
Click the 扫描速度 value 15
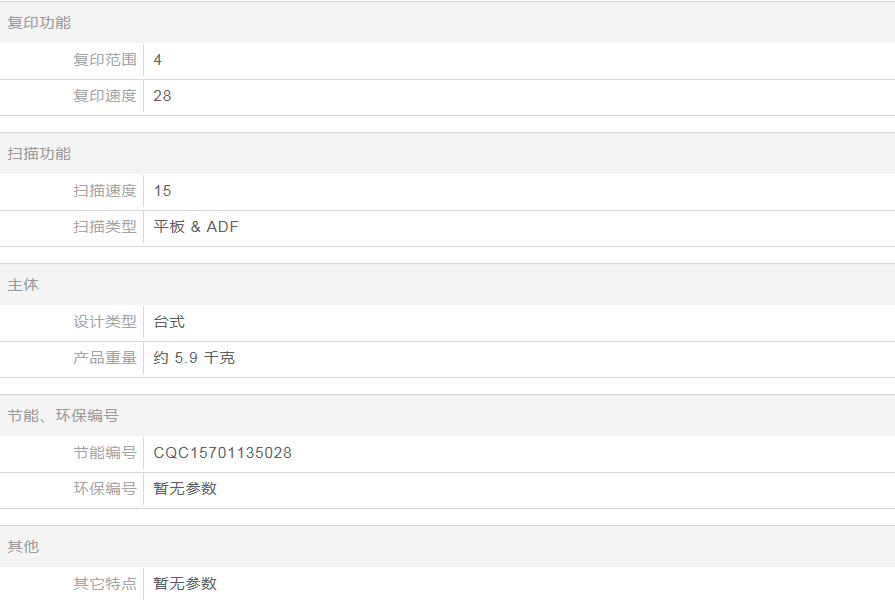(x=162, y=191)
